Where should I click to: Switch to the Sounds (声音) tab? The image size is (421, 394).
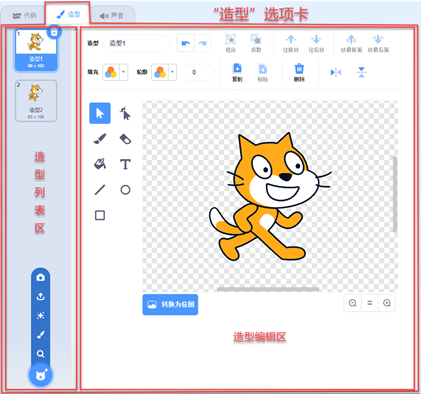coord(112,15)
